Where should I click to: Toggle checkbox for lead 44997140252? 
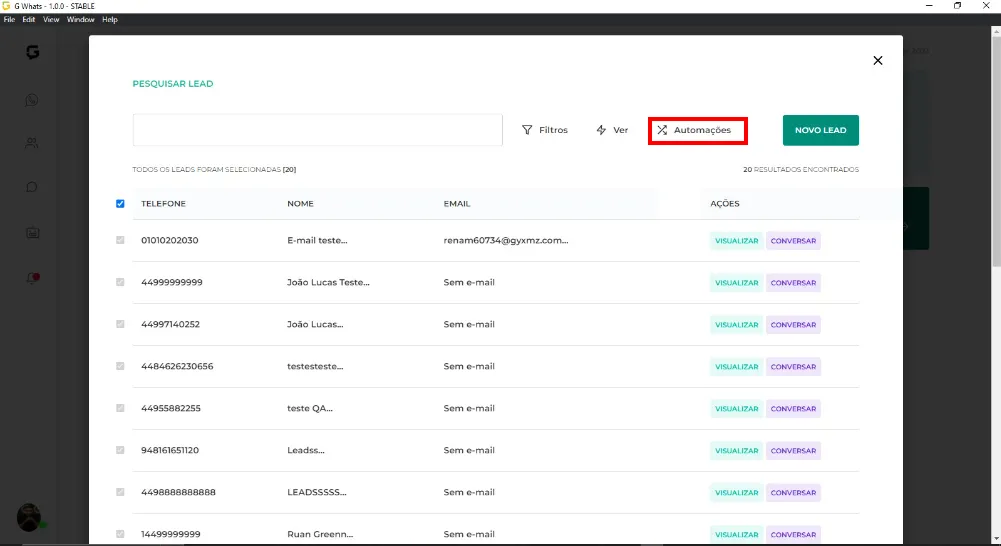coord(120,324)
